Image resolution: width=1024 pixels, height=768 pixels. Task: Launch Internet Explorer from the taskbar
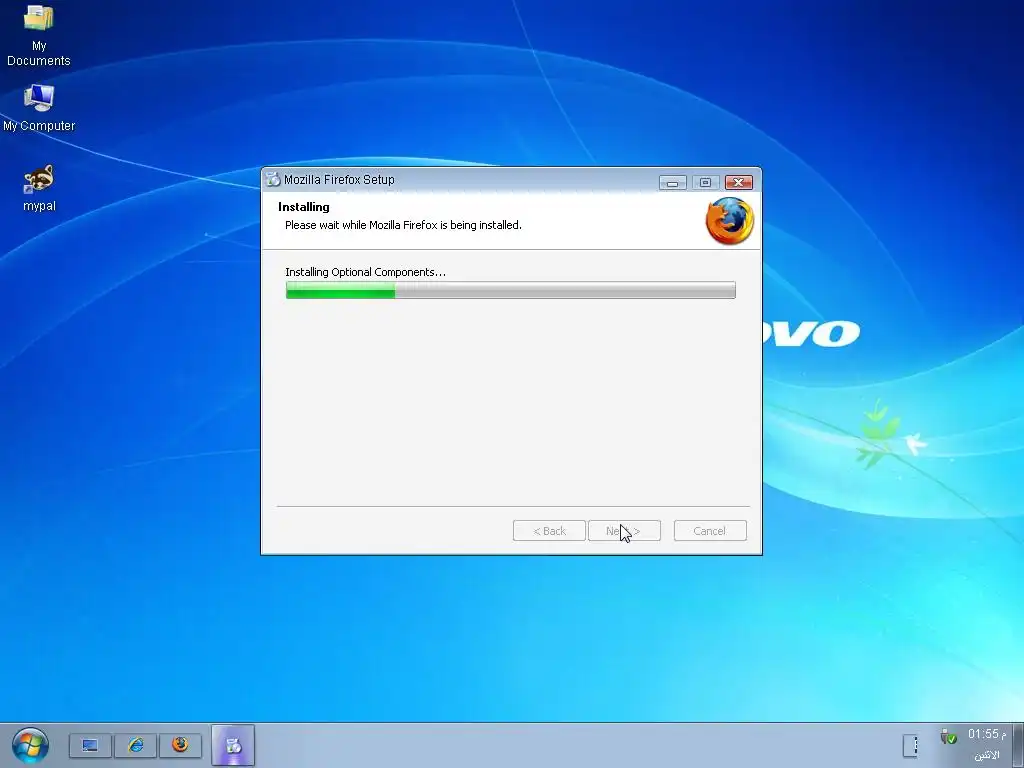point(135,745)
